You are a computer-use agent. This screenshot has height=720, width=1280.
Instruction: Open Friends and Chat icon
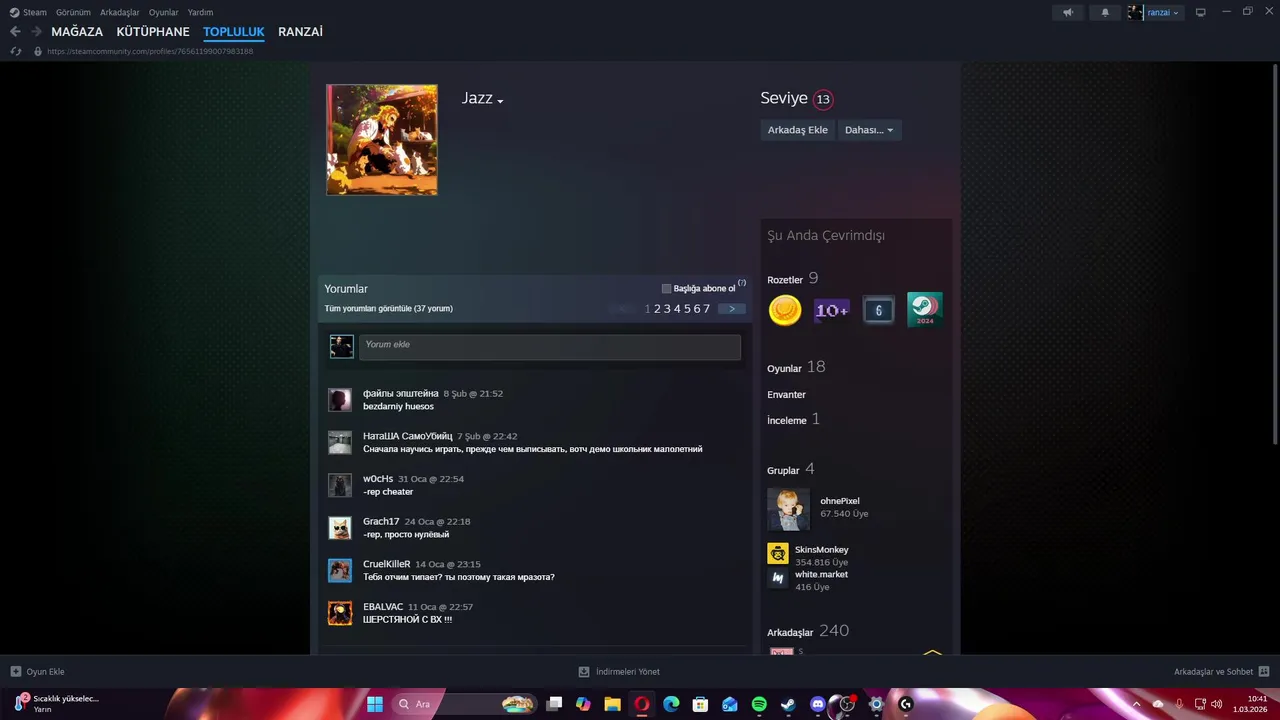[x=1264, y=672]
